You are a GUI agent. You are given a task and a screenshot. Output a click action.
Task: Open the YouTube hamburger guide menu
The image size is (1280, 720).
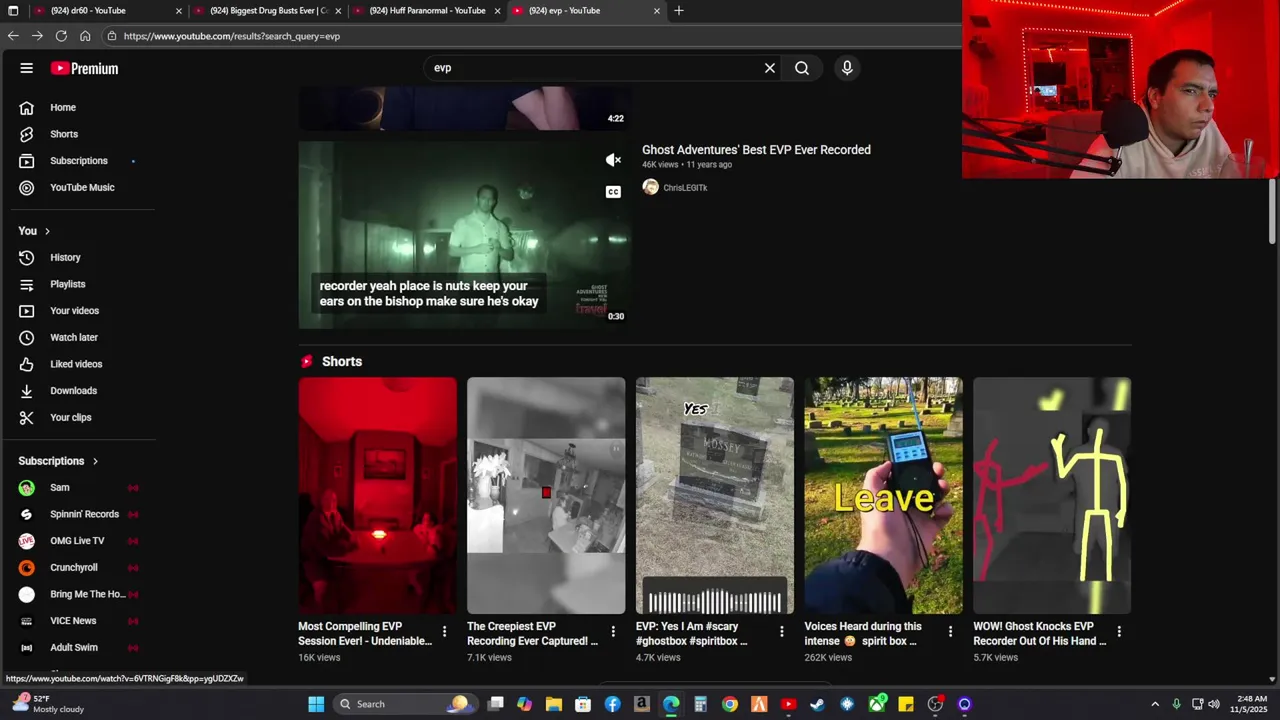pyautogui.click(x=26, y=68)
